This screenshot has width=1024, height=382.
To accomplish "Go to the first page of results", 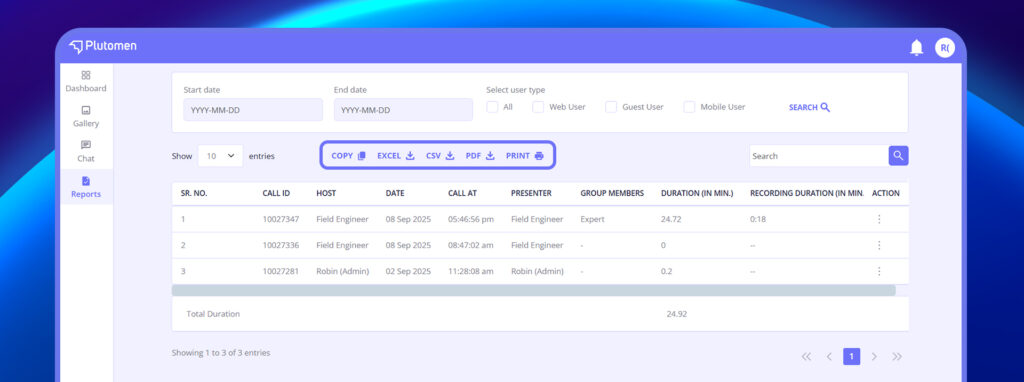I will [x=807, y=357].
